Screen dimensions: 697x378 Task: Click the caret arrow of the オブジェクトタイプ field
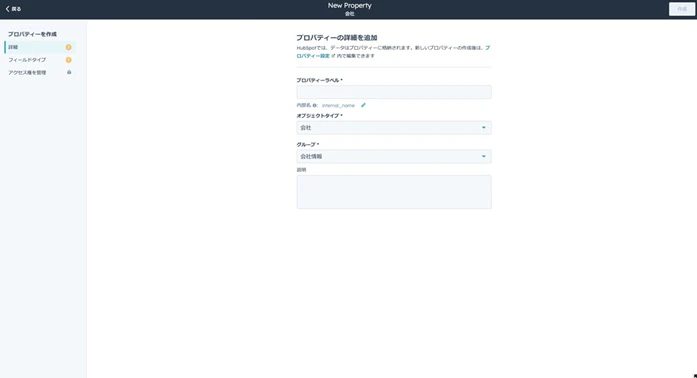484,128
